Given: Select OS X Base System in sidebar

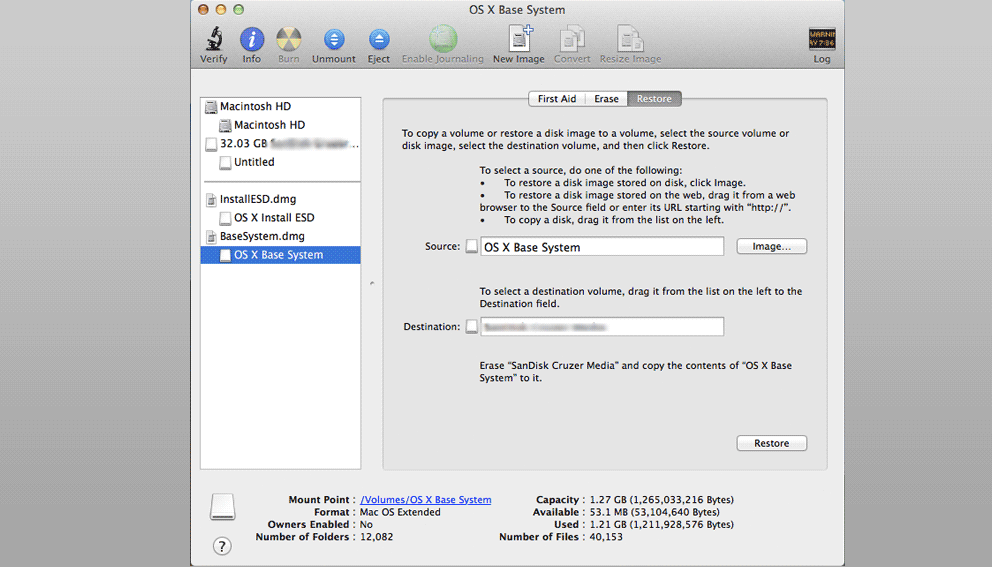Looking at the screenshot, I should (x=281, y=254).
